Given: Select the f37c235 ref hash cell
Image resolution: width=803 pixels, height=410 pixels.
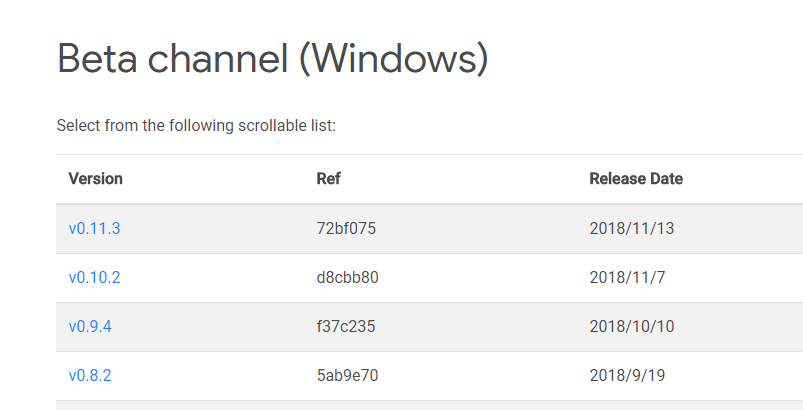Looking at the screenshot, I should click(x=346, y=327).
